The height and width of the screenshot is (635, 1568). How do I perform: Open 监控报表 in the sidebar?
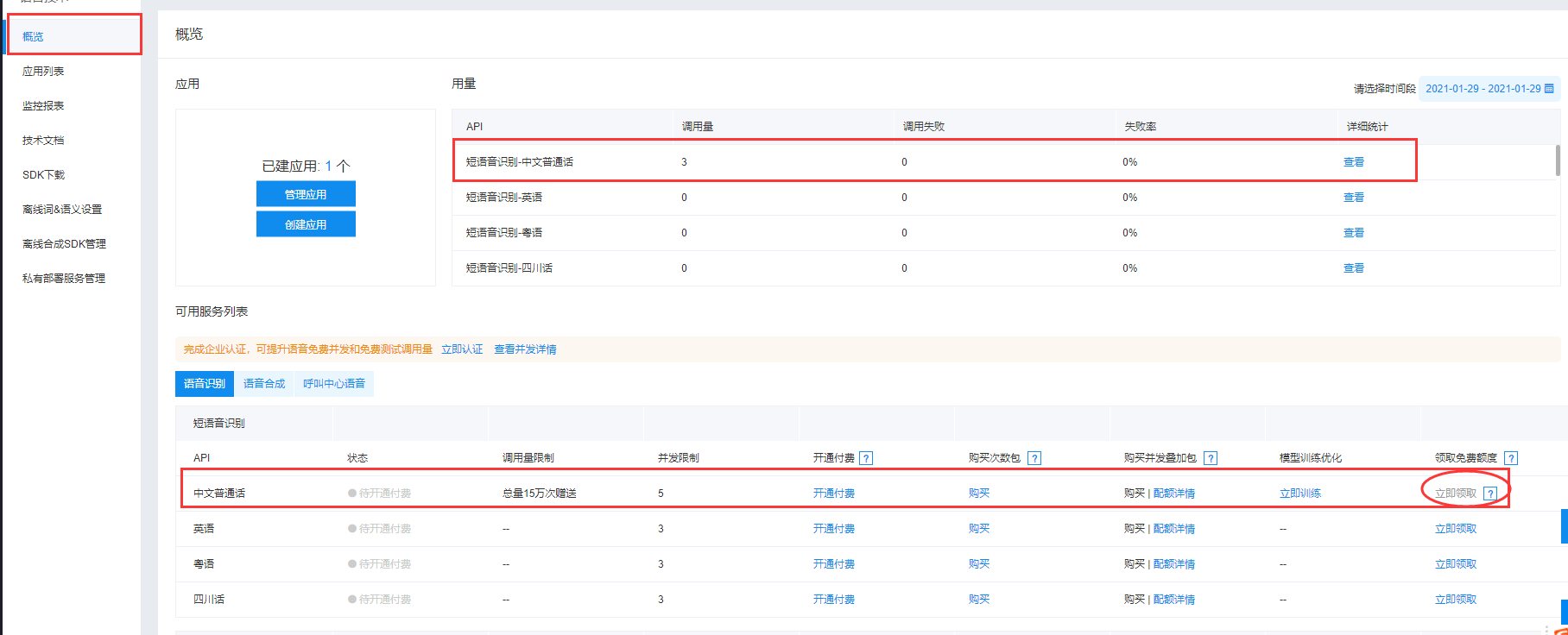pyautogui.click(x=43, y=105)
